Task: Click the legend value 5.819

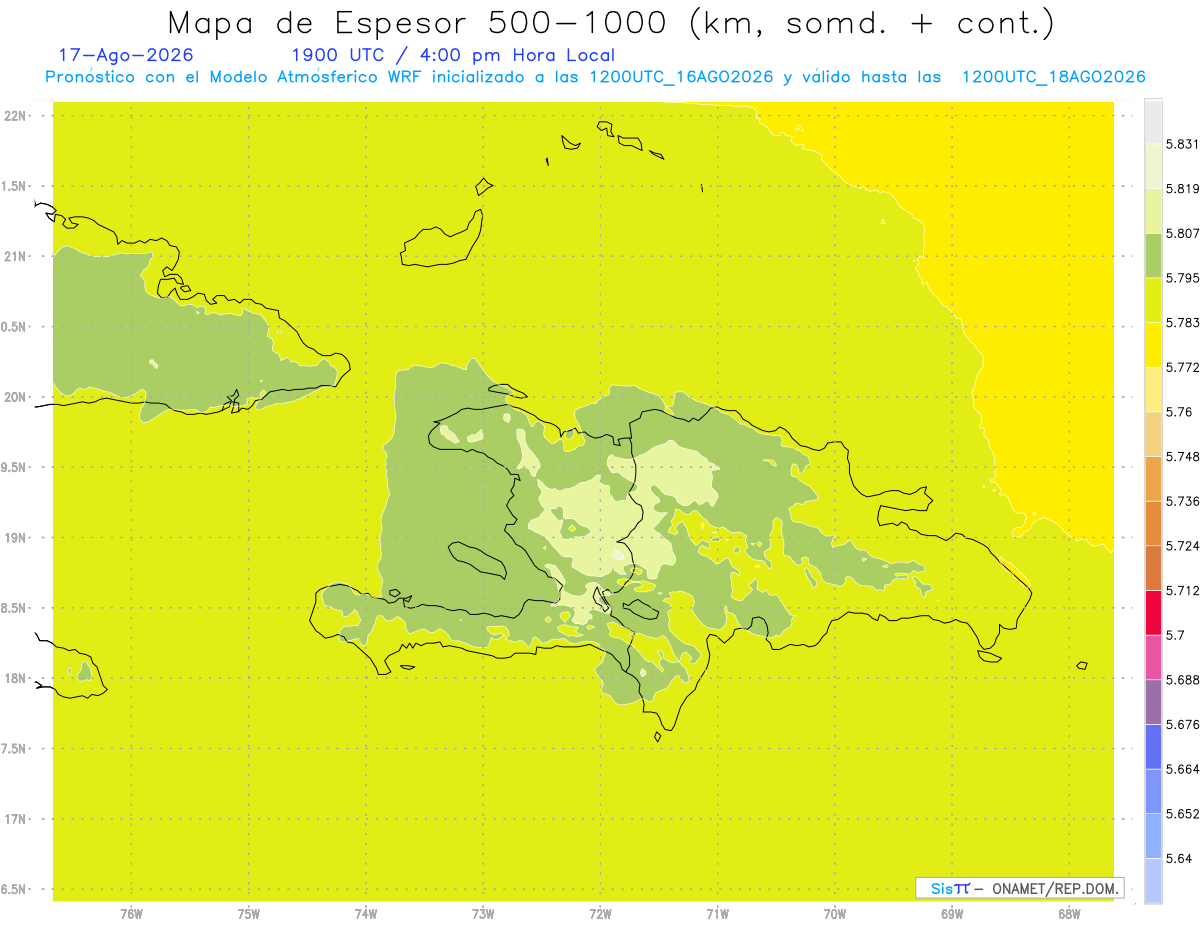Action: coord(1182,189)
